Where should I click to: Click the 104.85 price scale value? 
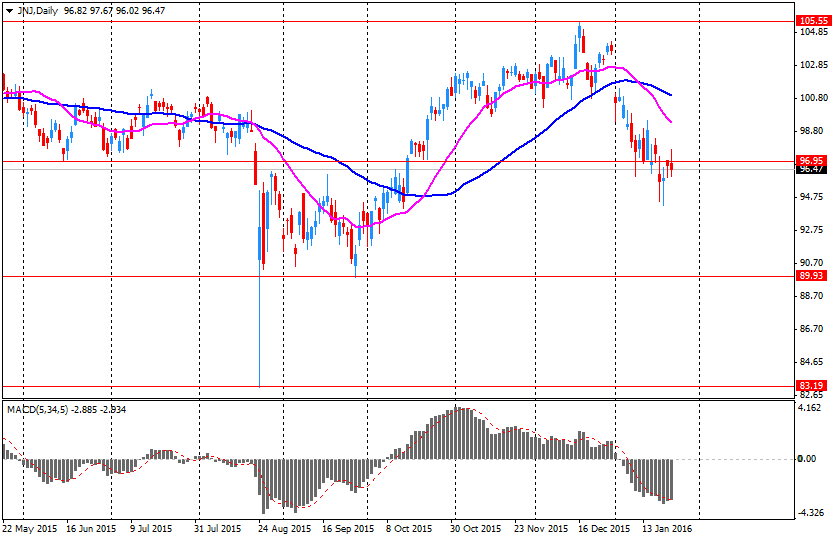tap(814, 32)
